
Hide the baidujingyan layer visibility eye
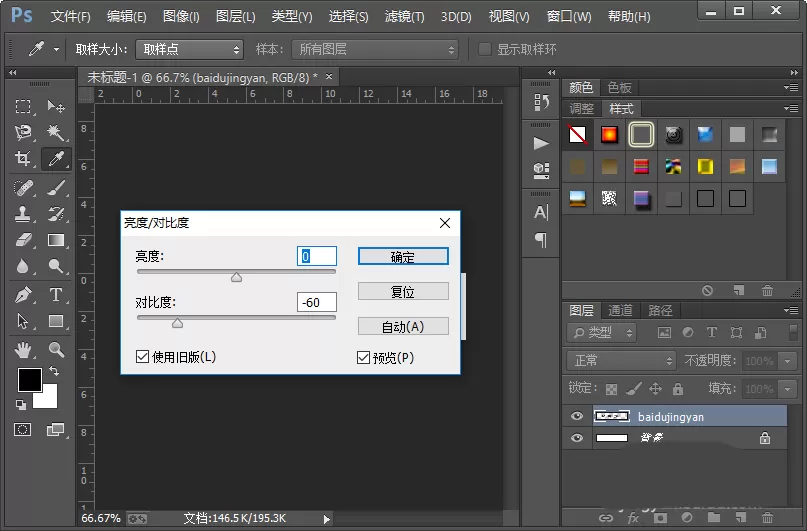[x=577, y=416]
